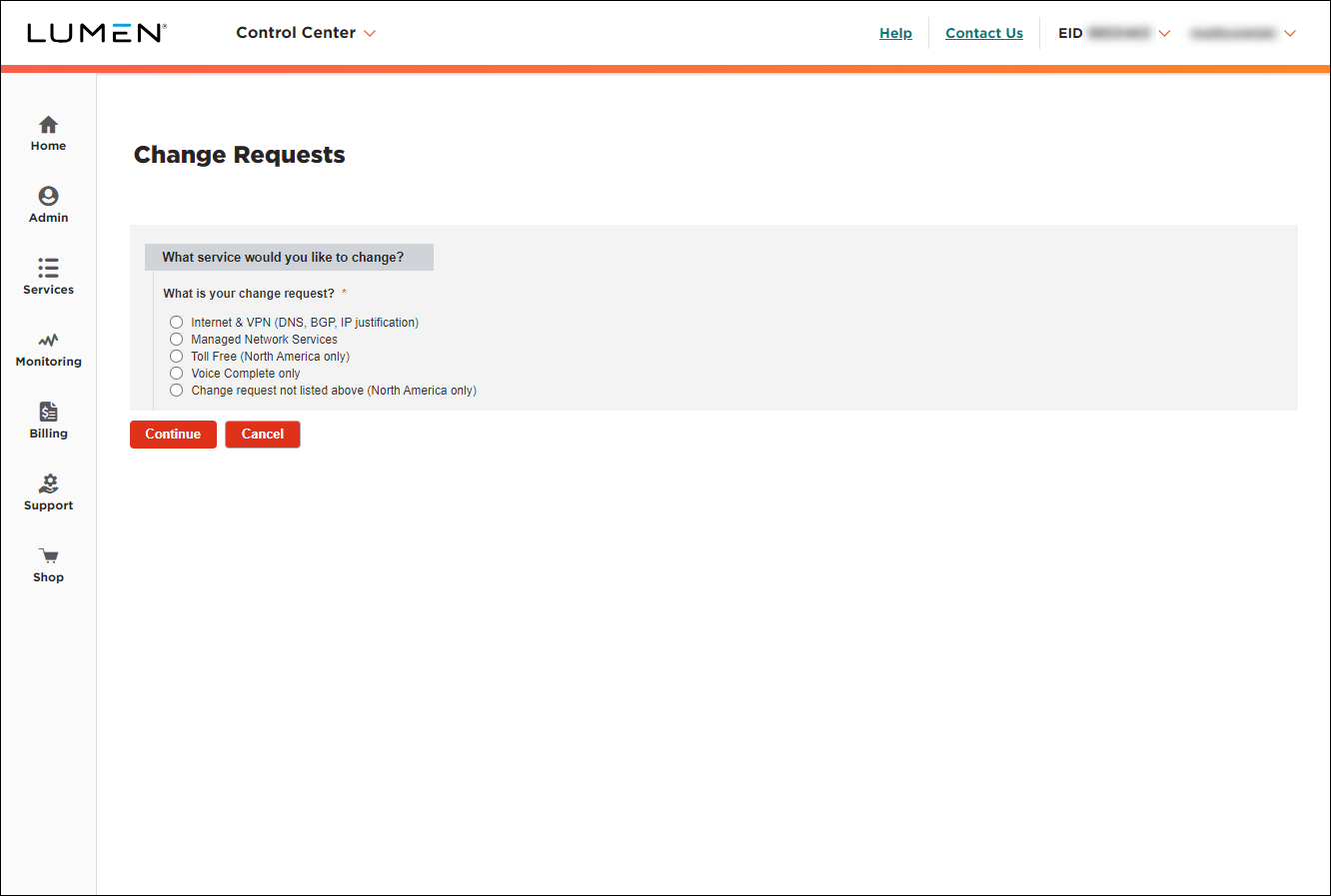Select Voice Complete only option
Image resolution: width=1331 pixels, height=896 pixels.
[177, 374]
